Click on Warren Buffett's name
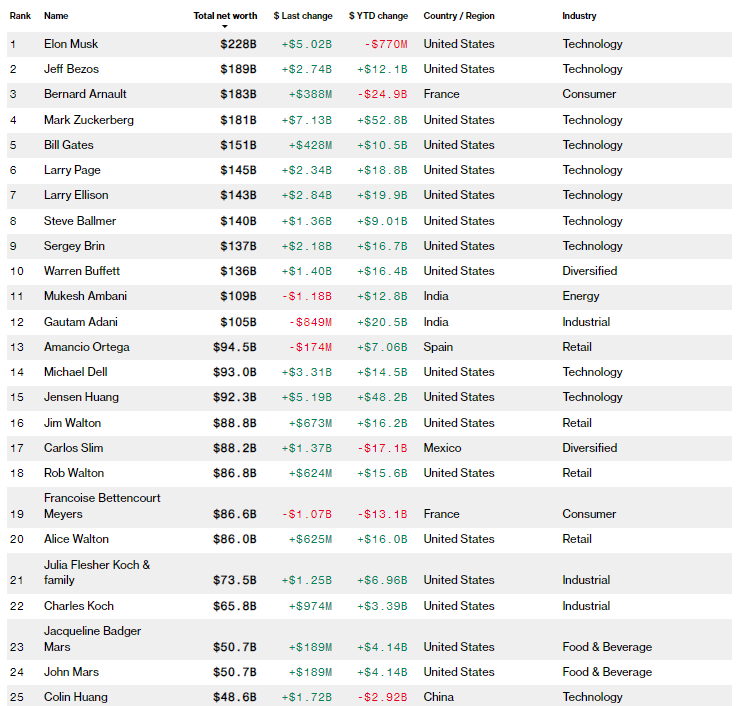The width and height of the screenshot is (737, 706). click(81, 271)
